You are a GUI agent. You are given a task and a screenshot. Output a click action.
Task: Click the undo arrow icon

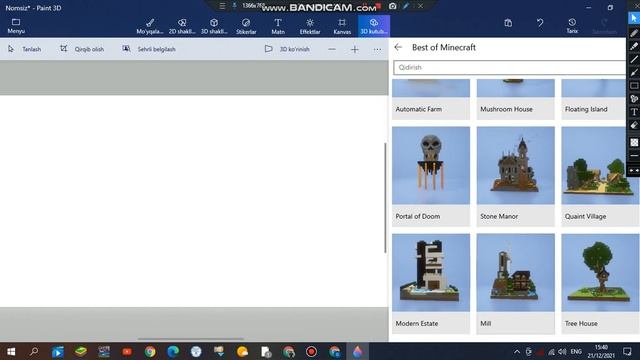[540, 23]
